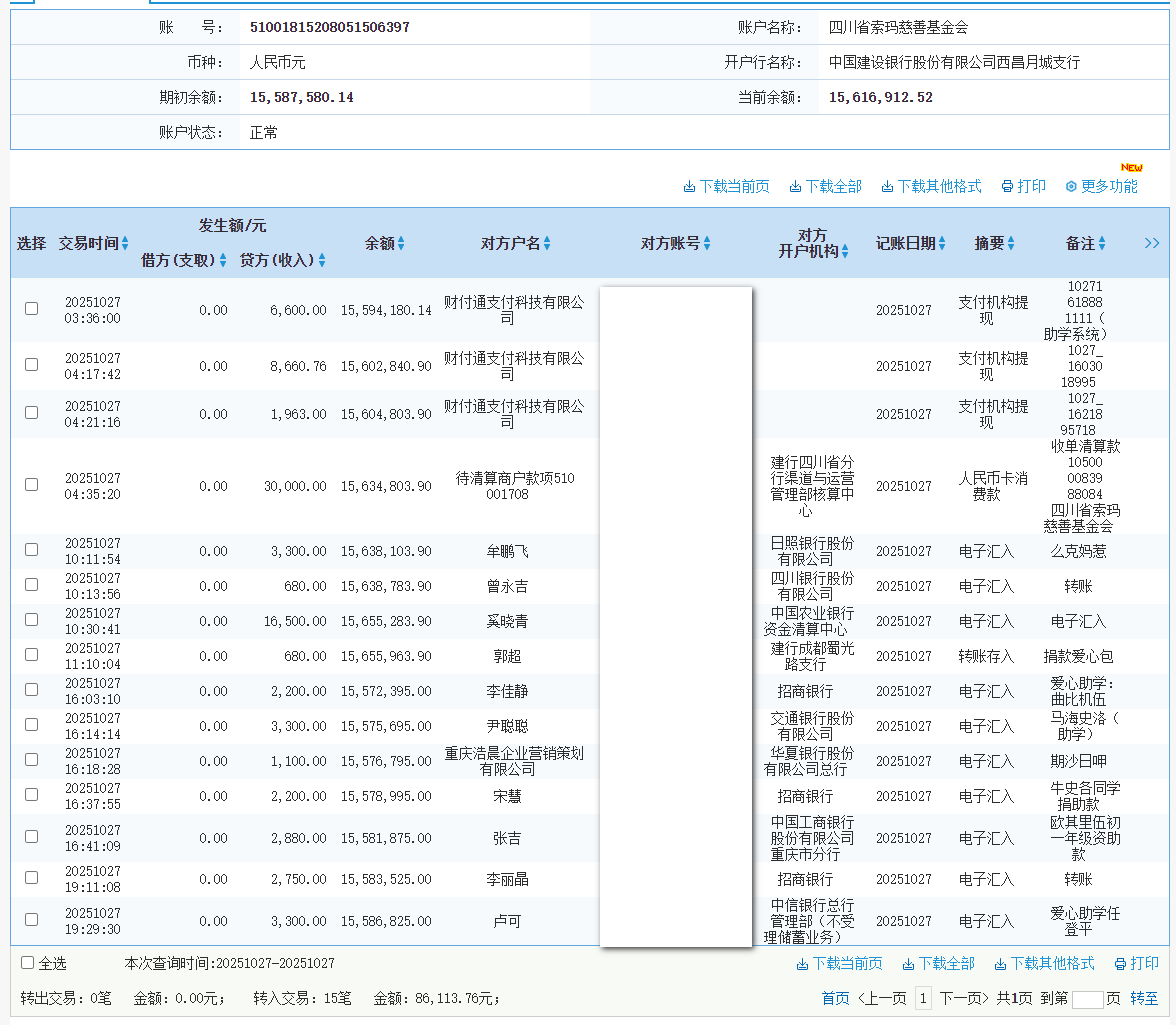
Task: Click the bottom 下载当前页 icon
Action: tap(801, 963)
